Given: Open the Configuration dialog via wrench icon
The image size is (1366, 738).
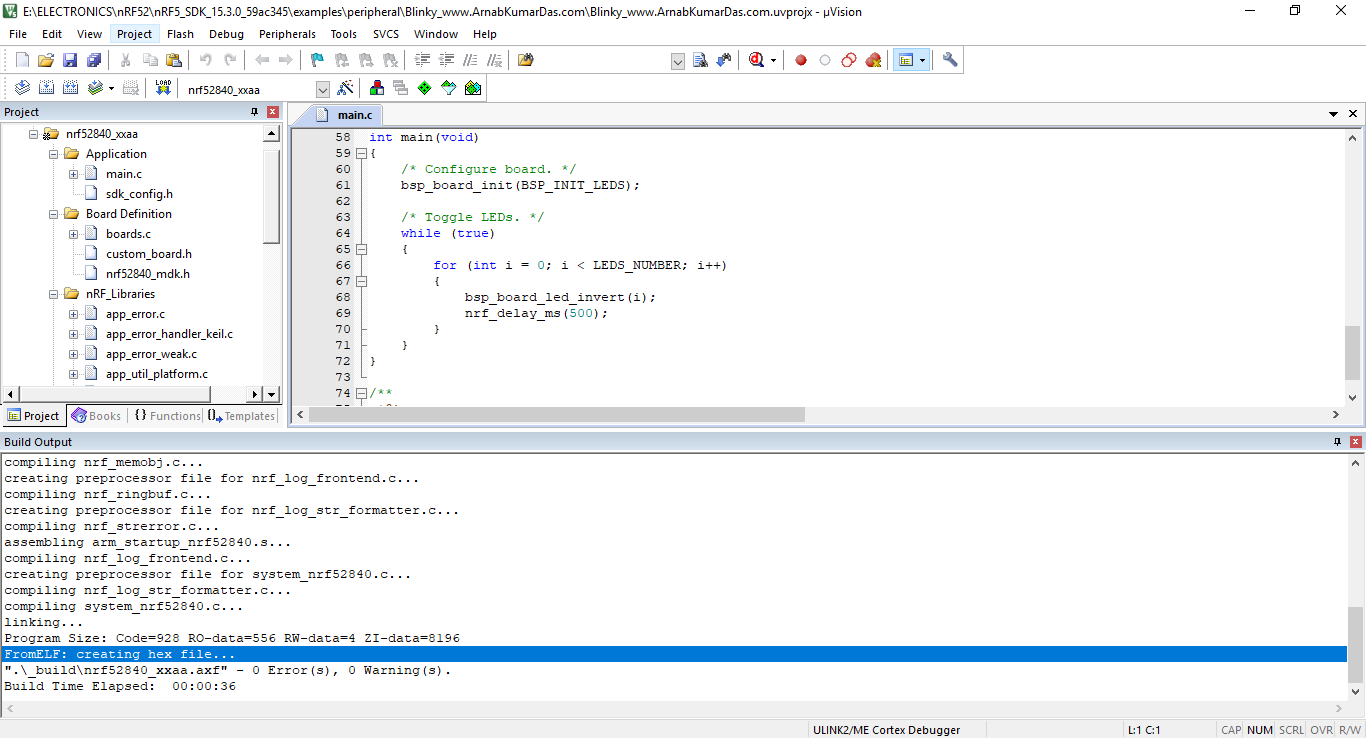Looking at the screenshot, I should click(948, 59).
